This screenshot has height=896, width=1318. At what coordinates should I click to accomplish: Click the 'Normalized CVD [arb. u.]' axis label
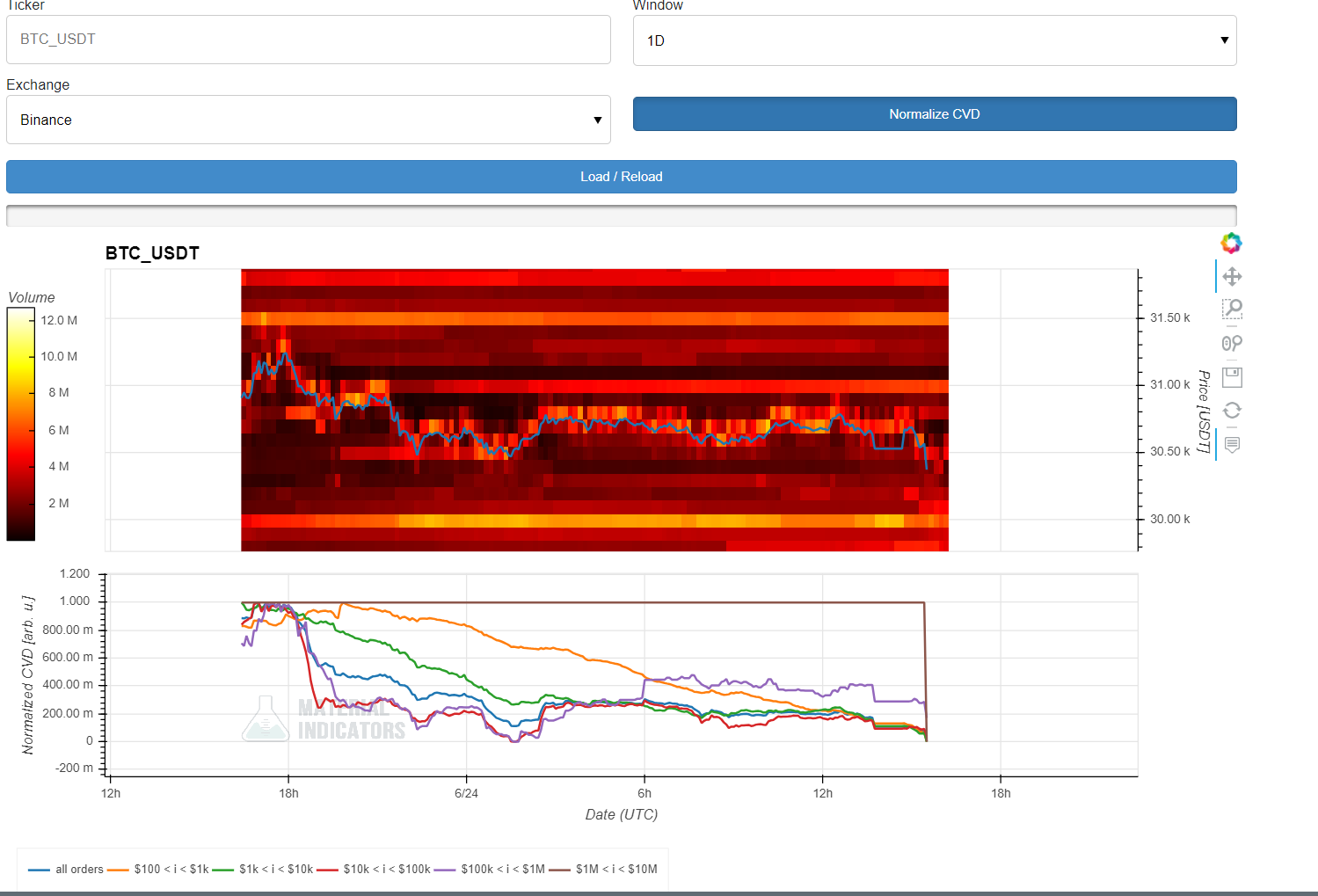point(28,674)
